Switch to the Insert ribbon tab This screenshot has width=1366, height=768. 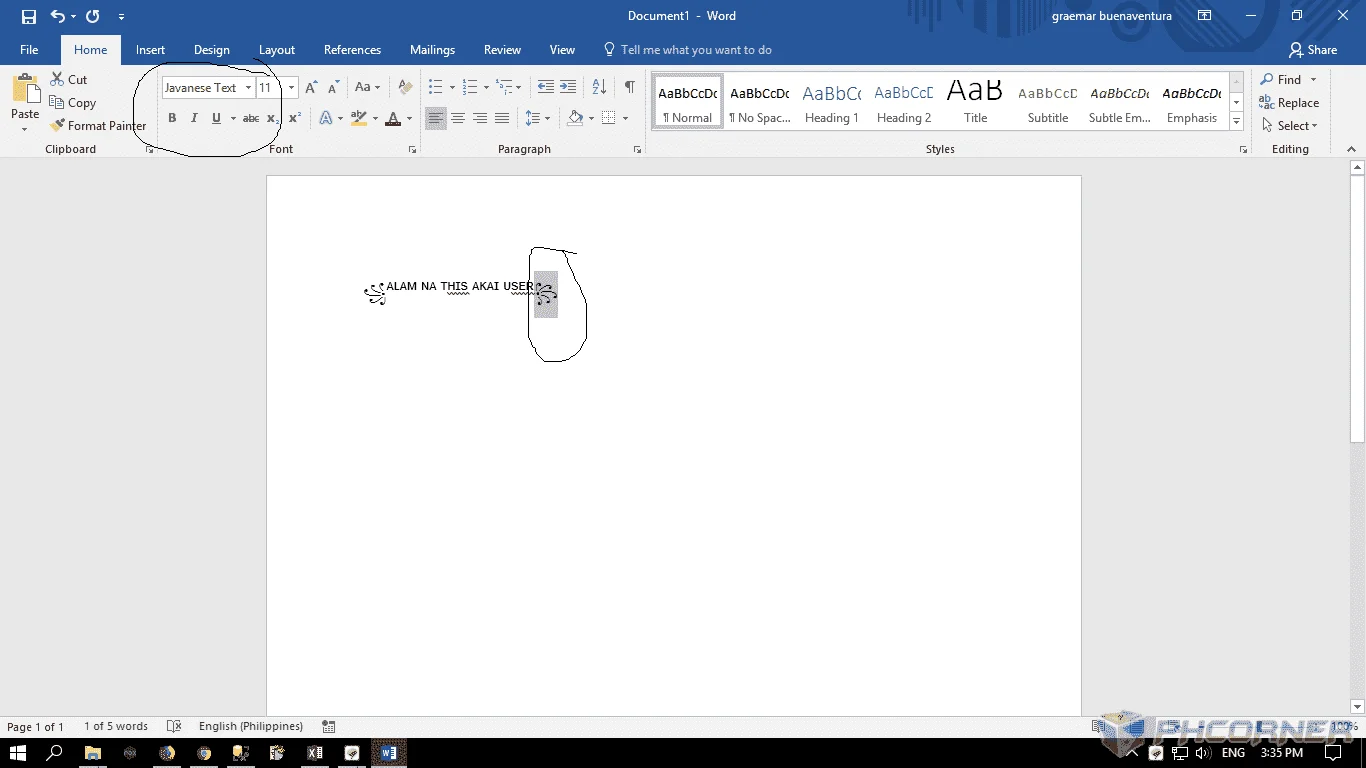pos(151,50)
